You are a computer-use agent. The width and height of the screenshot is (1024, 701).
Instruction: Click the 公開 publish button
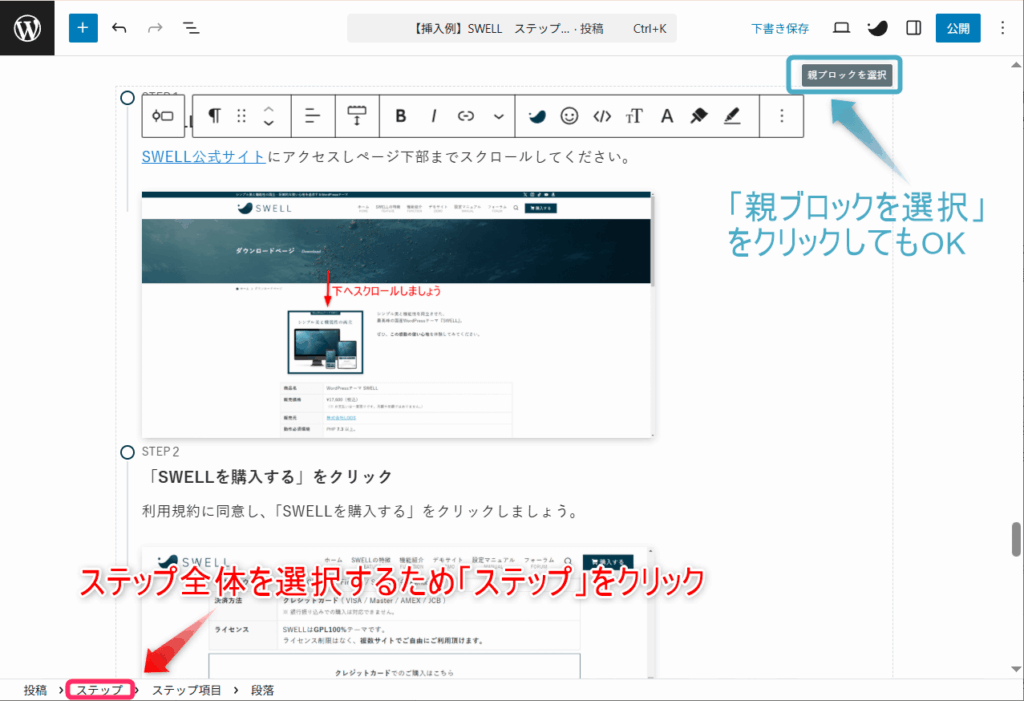coord(958,28)
